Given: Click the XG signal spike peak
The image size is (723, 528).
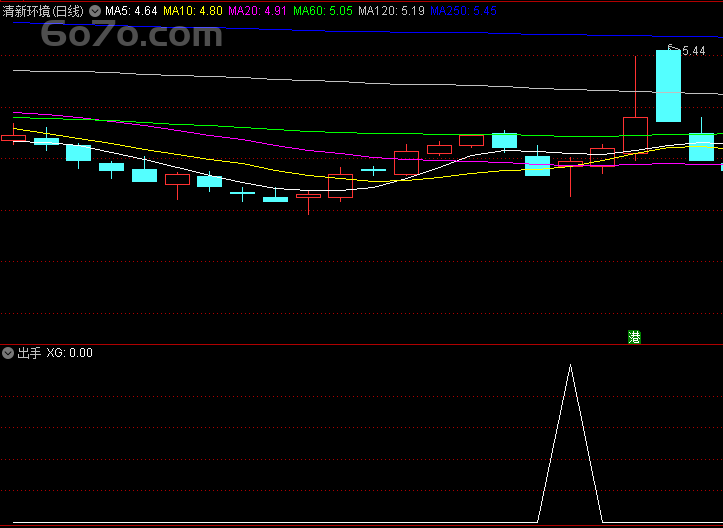Looking at the screenshot, I should coord(570,365).
